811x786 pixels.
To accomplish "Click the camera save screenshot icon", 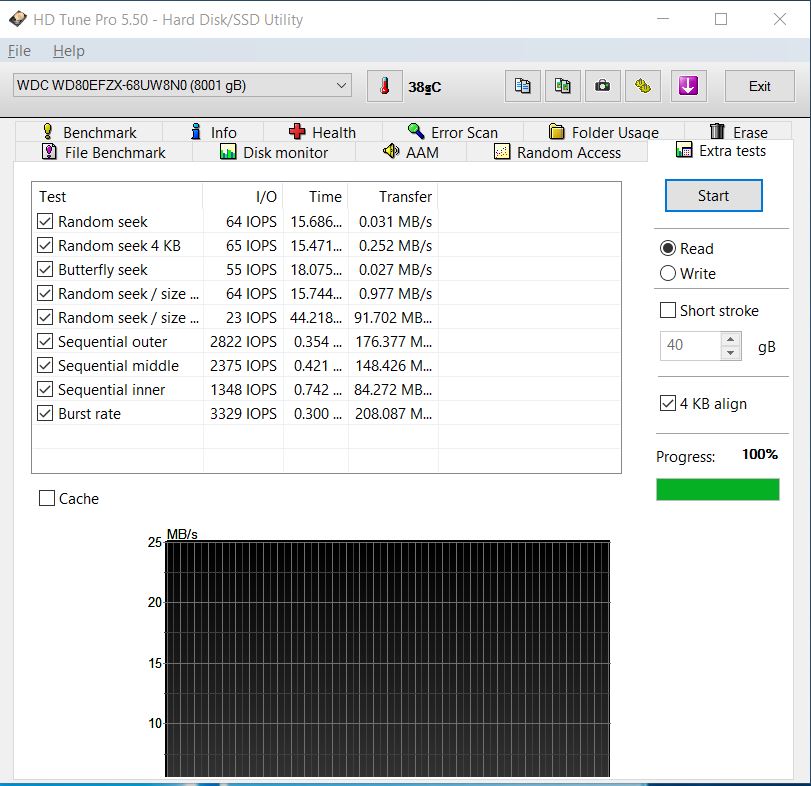I will [602, 86].
